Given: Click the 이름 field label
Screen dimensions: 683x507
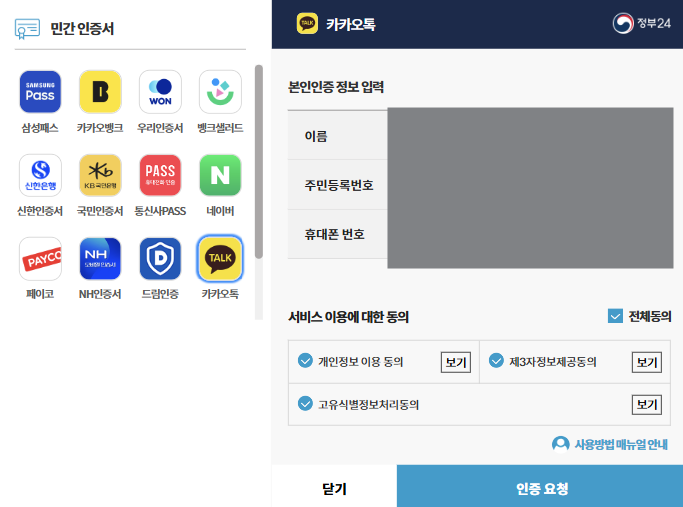Looking at the screenshot, I should tap(316, 136).
